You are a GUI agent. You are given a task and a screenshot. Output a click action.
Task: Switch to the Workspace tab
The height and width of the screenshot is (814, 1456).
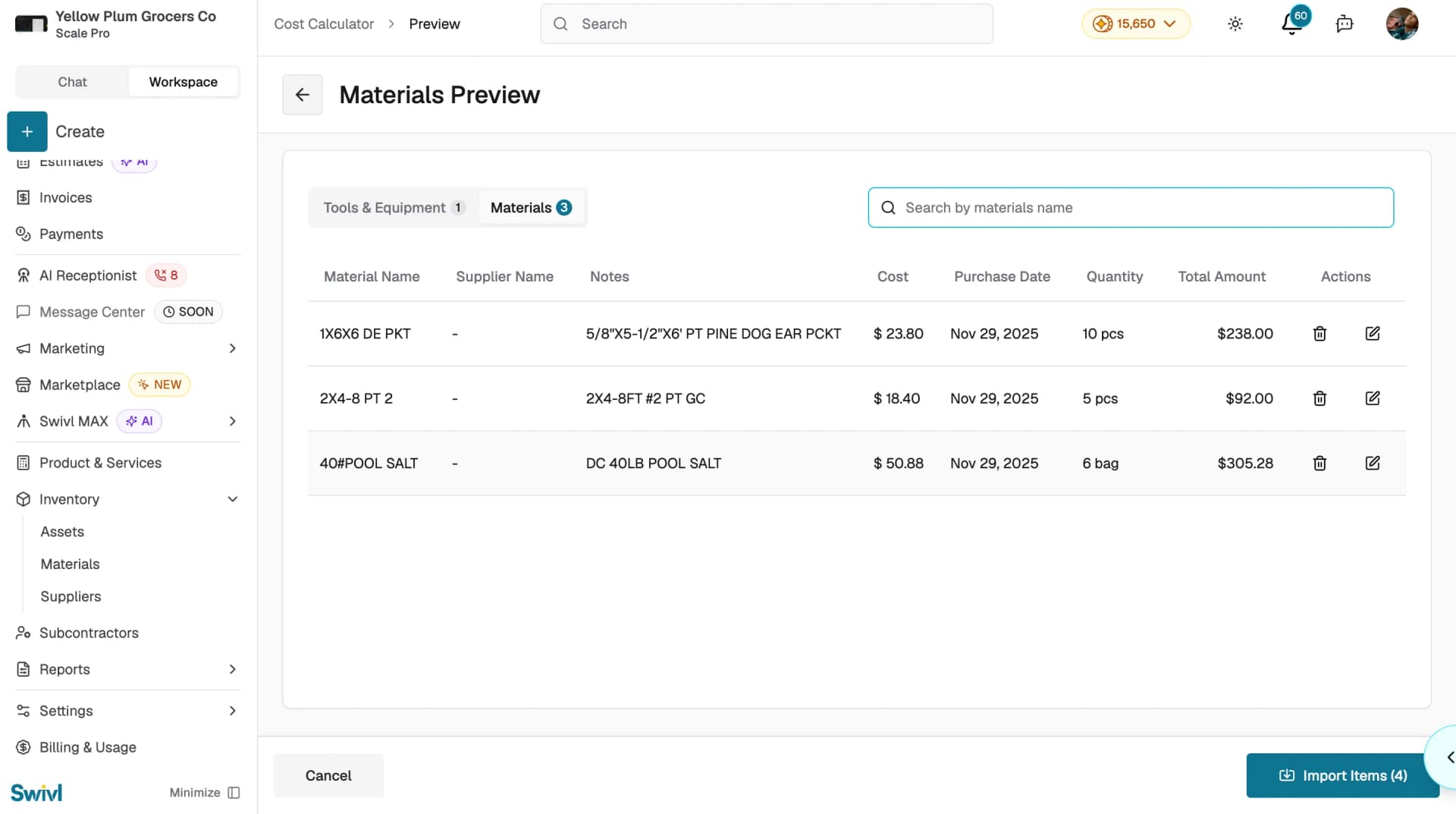(x=183, y=82)
